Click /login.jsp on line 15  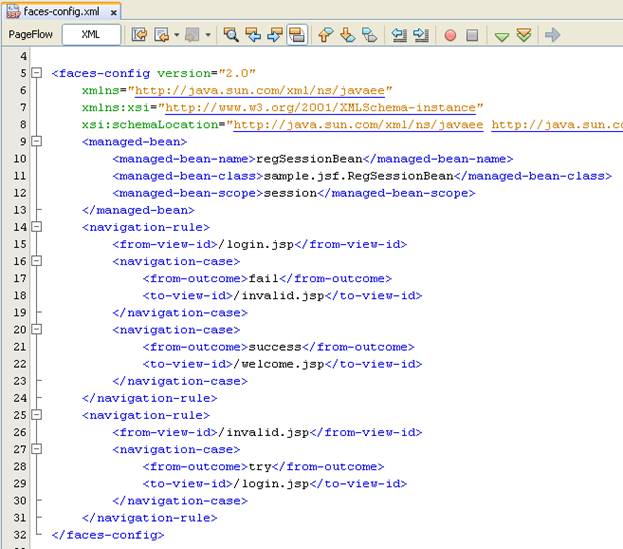256,244
